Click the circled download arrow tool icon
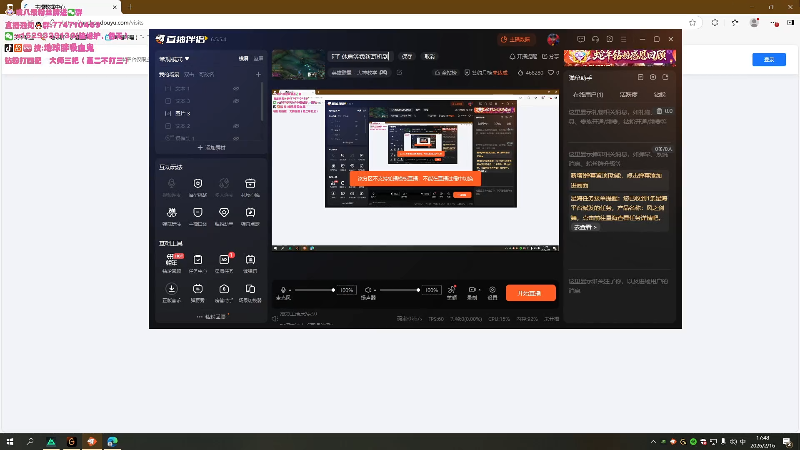 (171, 289)
